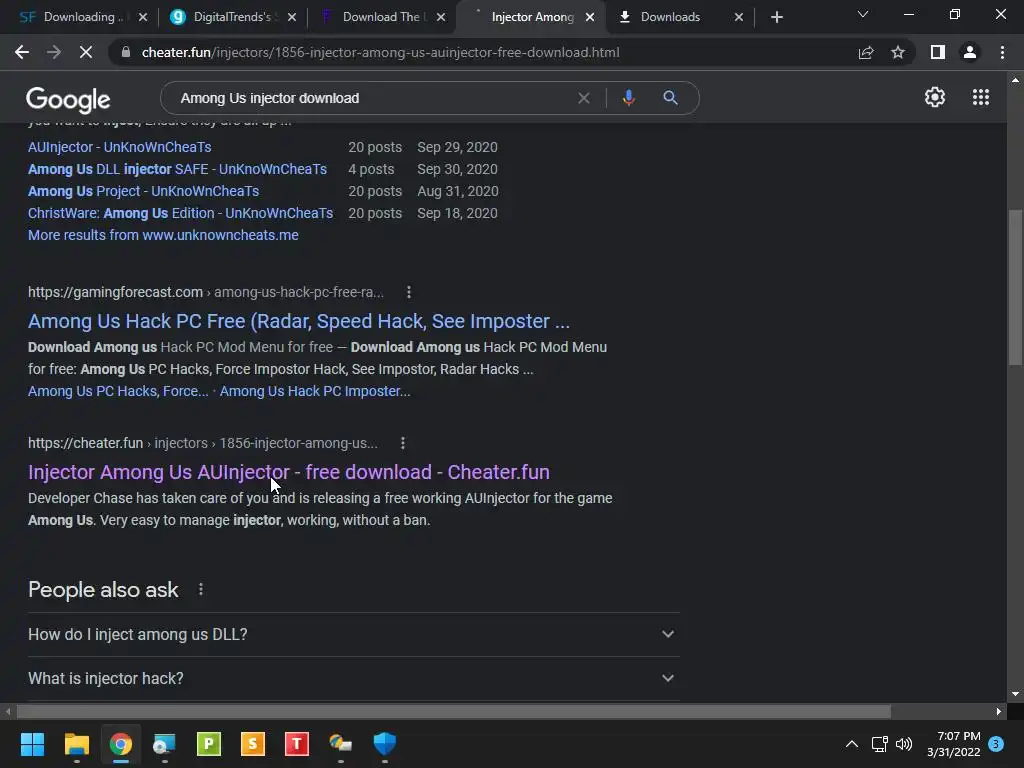Open Among Us Project - UnKnoWnCheaTs link

click(x=144, y=191)
